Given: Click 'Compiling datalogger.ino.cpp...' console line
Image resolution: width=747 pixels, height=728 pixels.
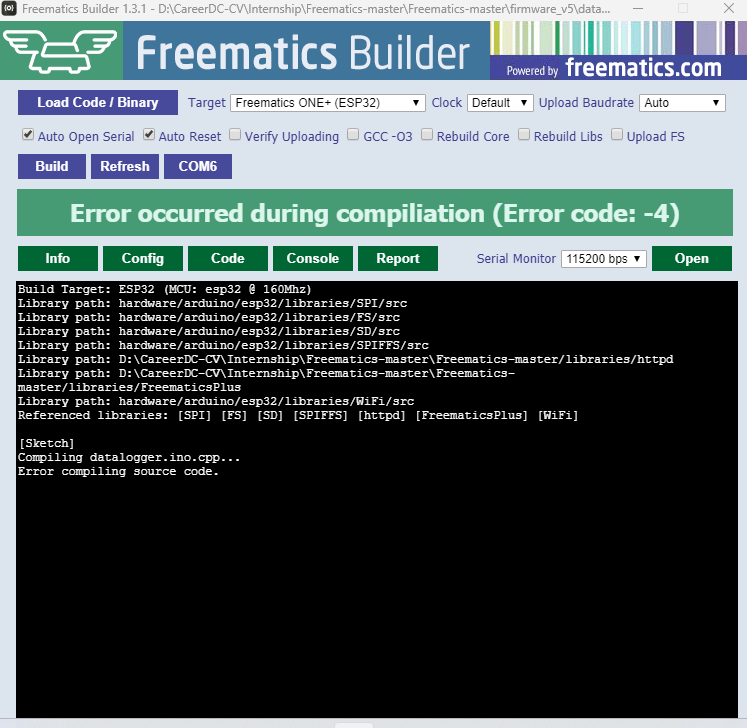Looking at the screenshot, I should point(129,457).
